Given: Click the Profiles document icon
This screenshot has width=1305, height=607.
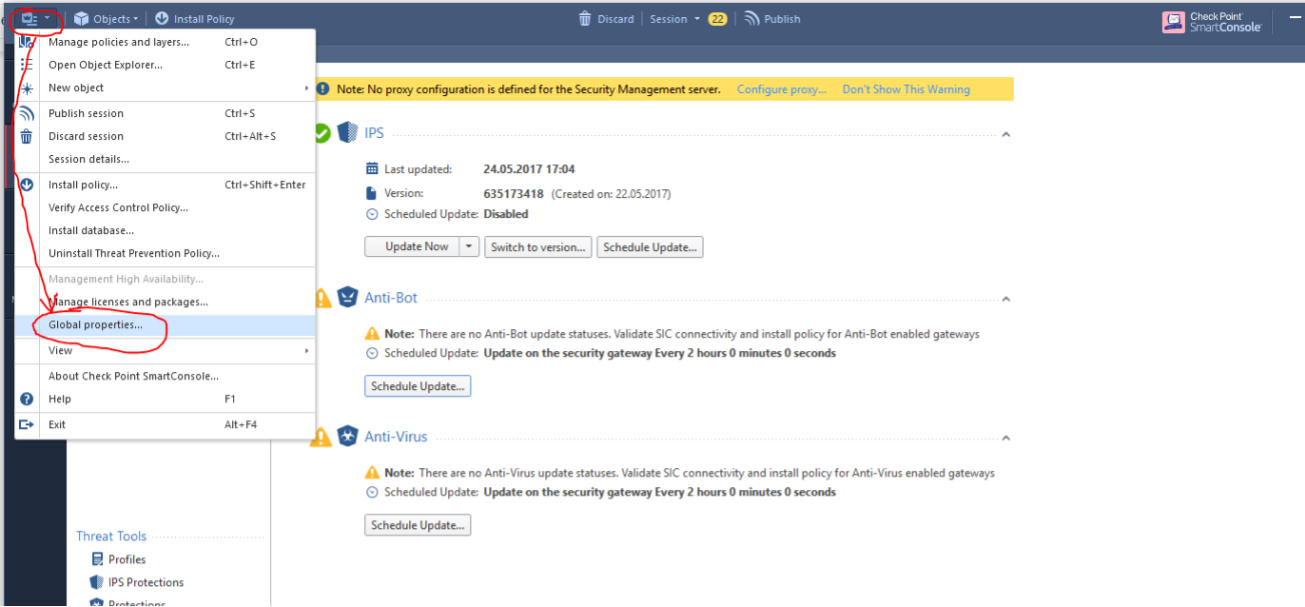Looking at the screenshot, I should pyautogui.click(x=97, y=559).
